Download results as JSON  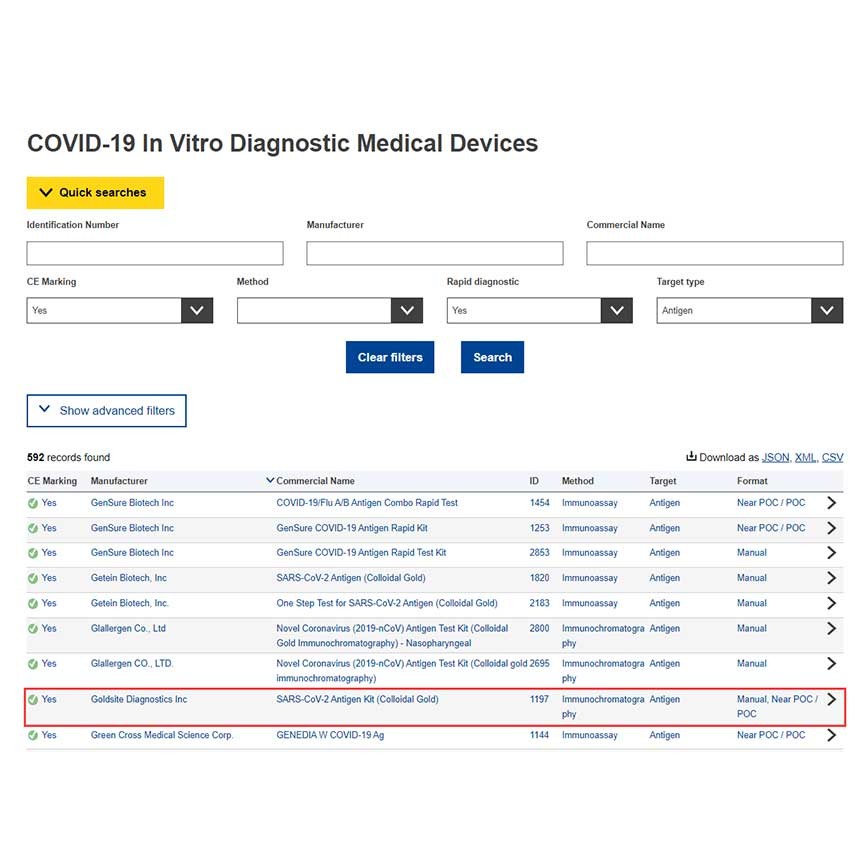[775, 457]
